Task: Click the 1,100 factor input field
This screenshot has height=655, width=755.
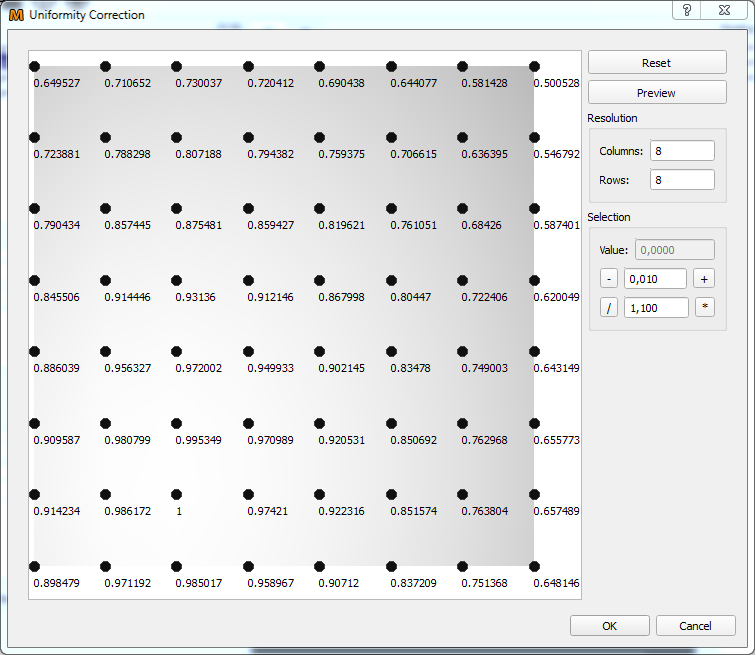Action: [x=655, y=308]
